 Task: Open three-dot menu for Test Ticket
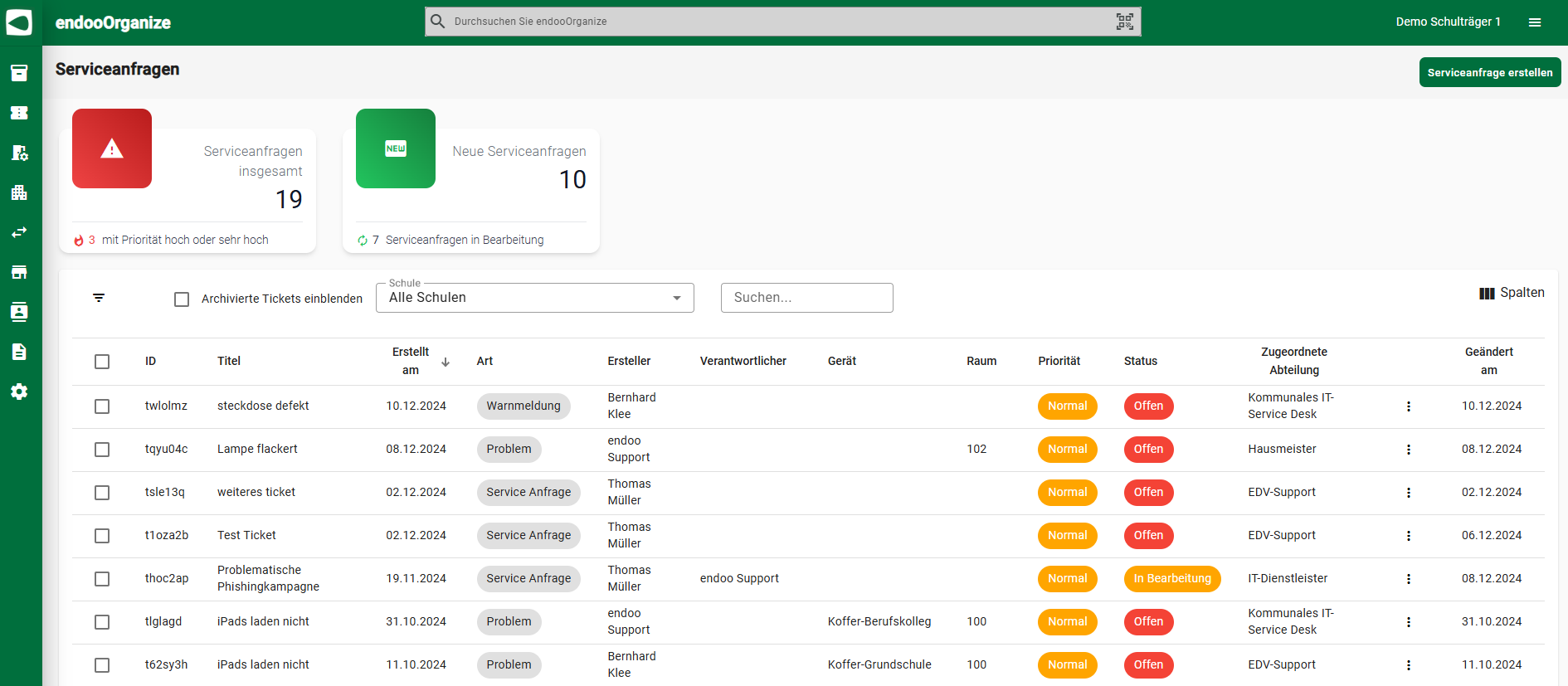pos(1408,536)
